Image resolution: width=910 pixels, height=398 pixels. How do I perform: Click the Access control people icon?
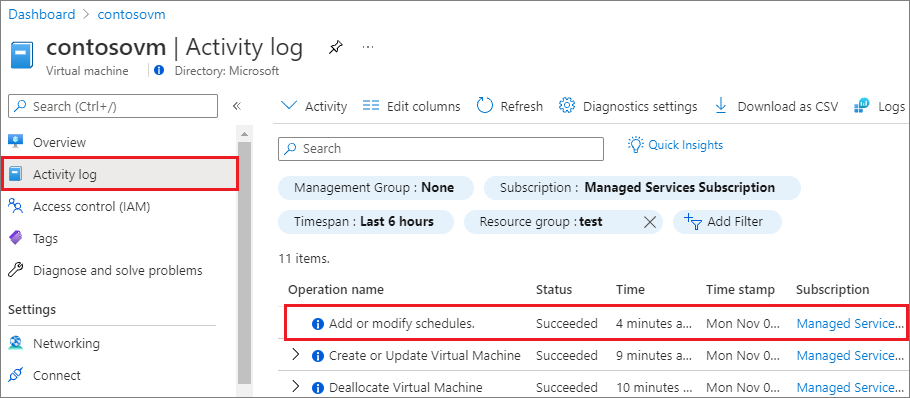click(16, 206)
